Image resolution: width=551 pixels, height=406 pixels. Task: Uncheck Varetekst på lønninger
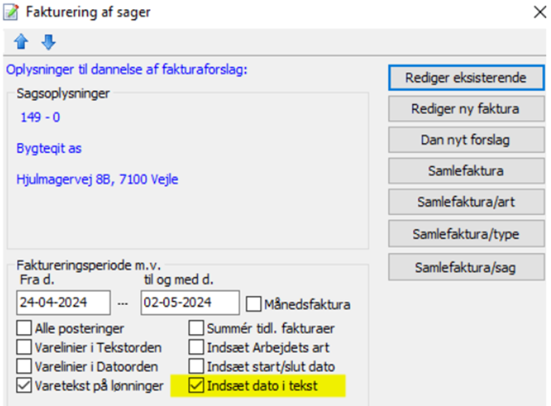[24, 385]
